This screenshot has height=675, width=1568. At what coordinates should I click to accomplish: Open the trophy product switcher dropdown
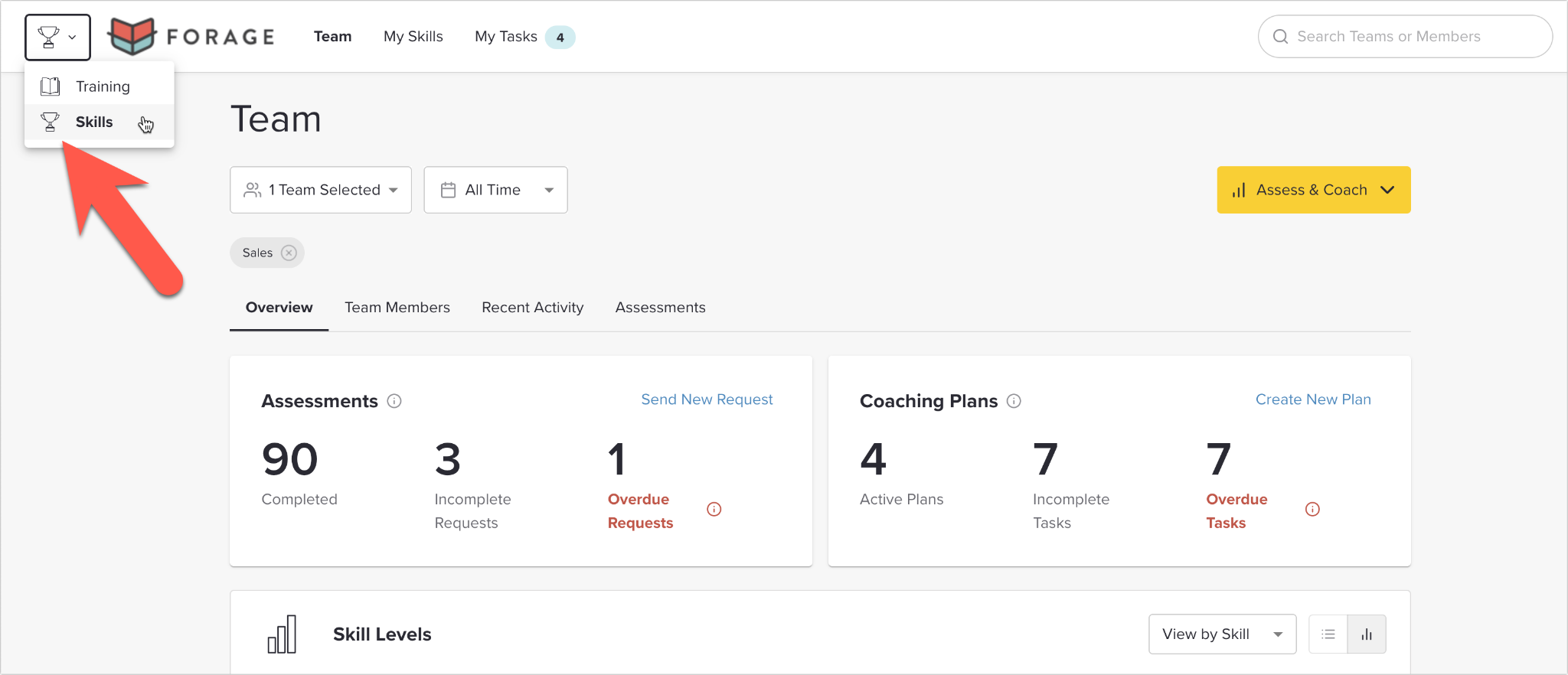(x=57, y=37)
